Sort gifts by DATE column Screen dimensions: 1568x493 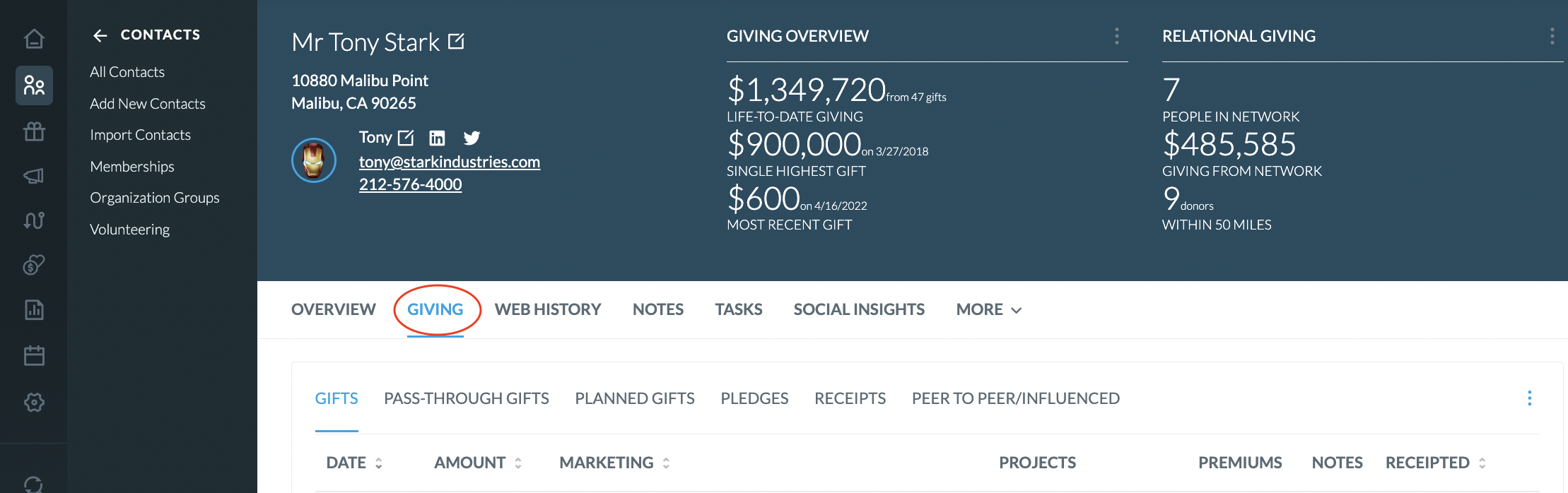[x=354, y=463]
